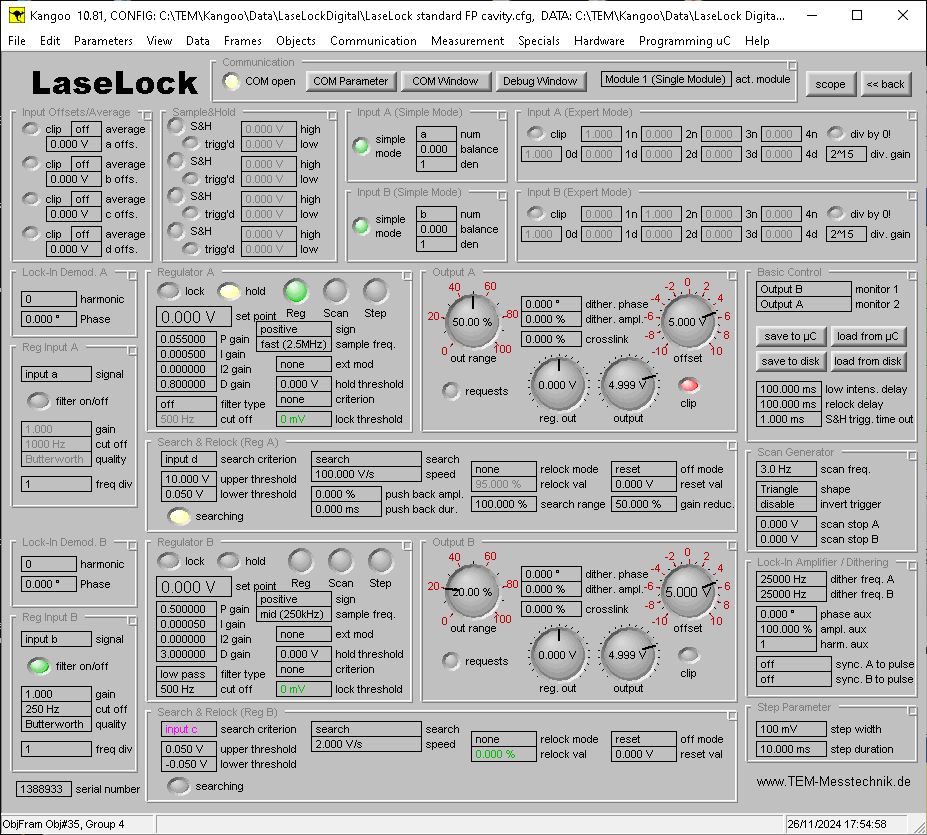Open the Measurement menu
Image resolution: width=927 pixels, height=835 pixels.
[467, 41]
